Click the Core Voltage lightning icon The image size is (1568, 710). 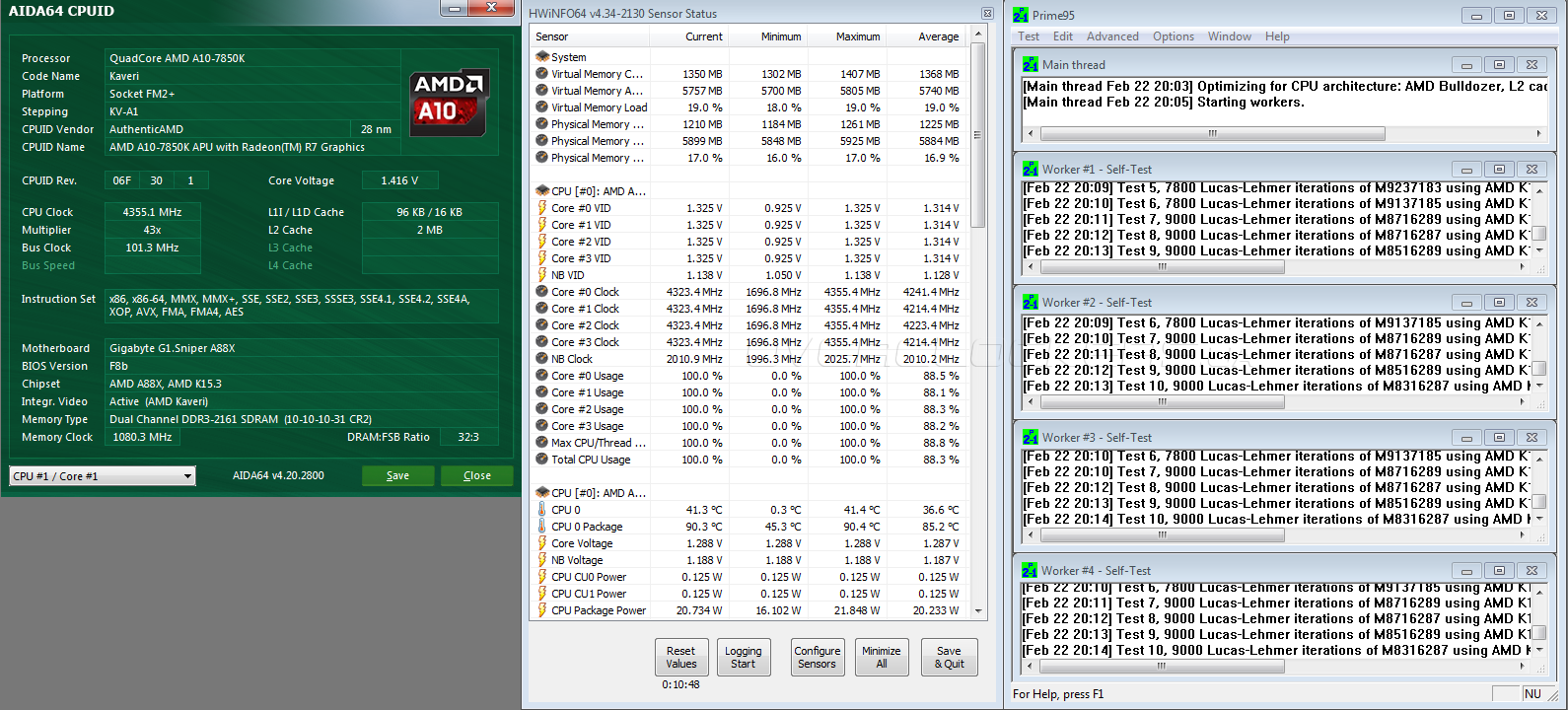541,543
